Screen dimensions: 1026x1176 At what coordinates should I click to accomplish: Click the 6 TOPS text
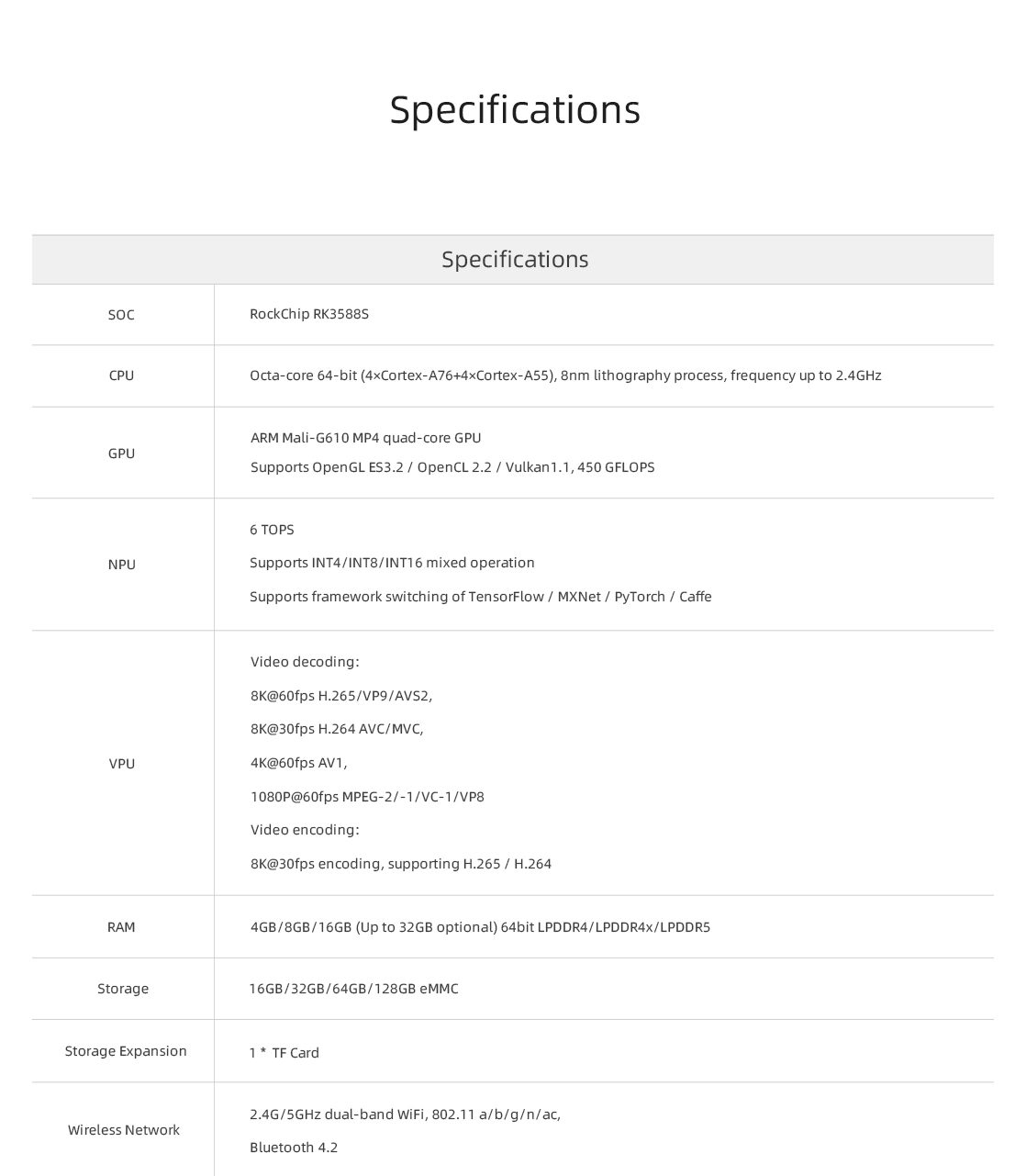tap(272, 530)
